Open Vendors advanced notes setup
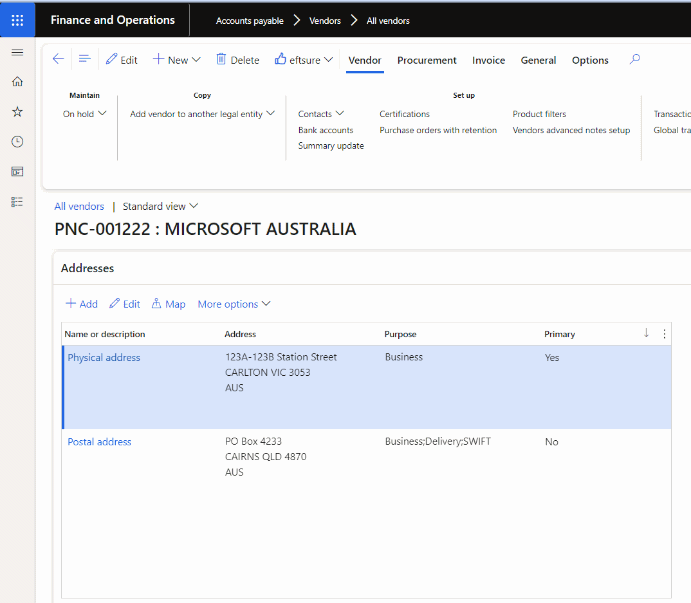Image resolution: width=691 pixels, height=603 pixels. click(571, 130)
